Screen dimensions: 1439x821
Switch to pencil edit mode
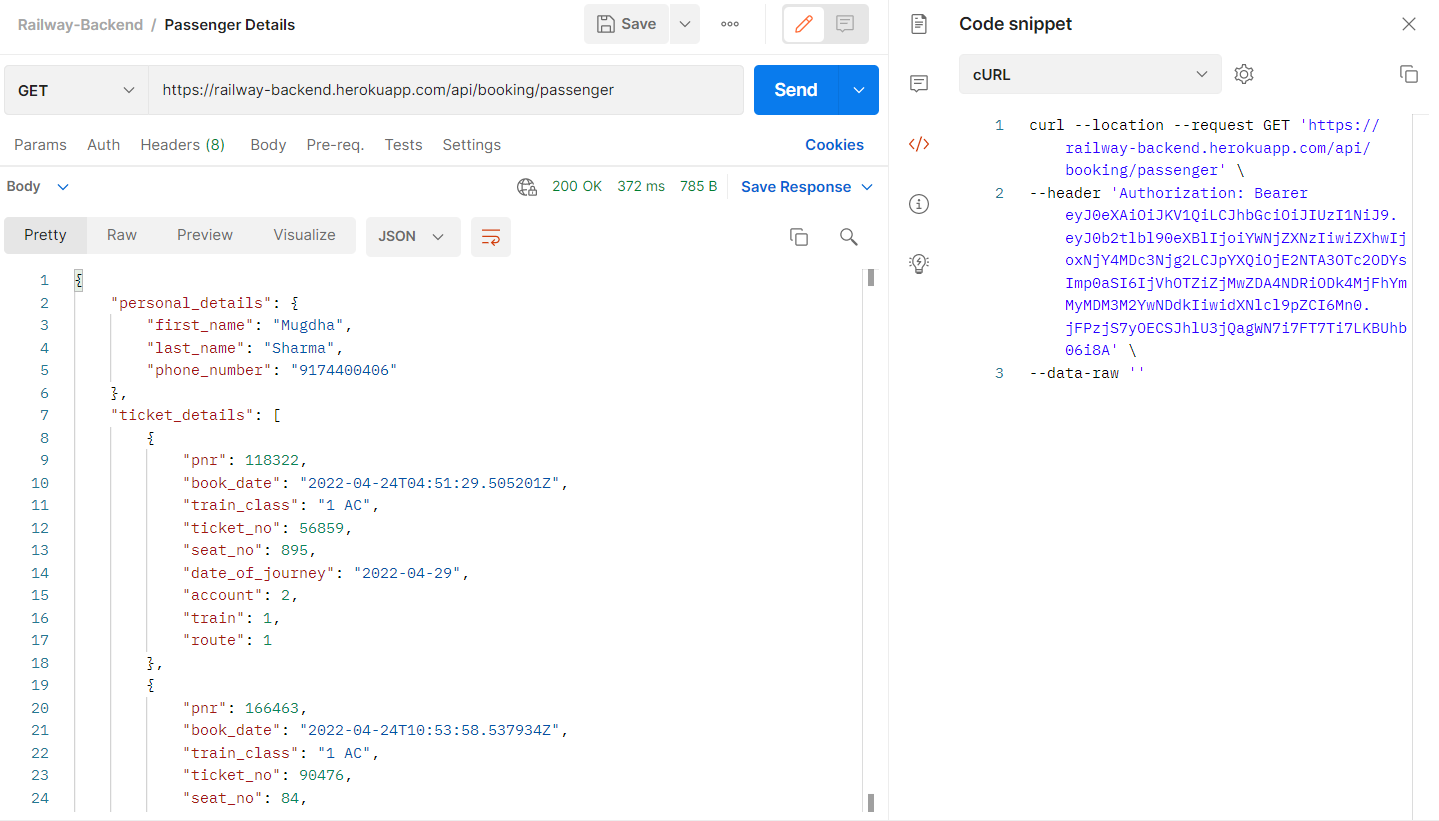point(804,24)
